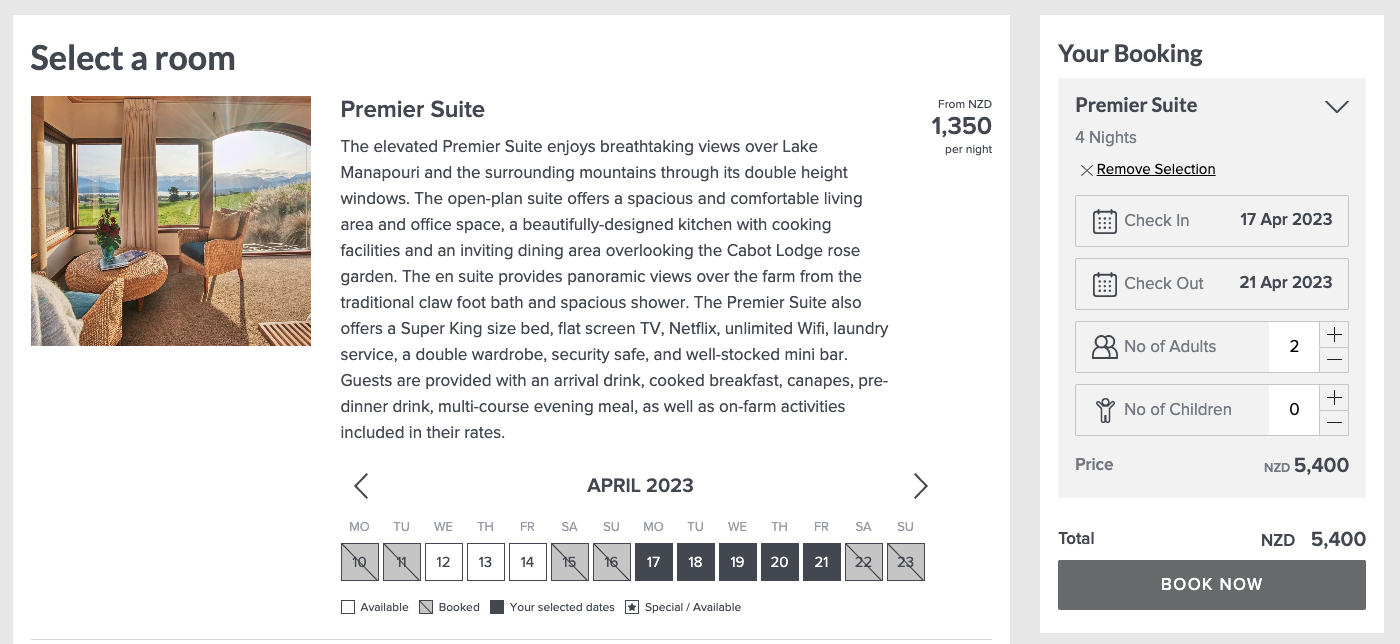Screen dimensions: 1400x644
Task: Click the Remove Selection link
Action: [1156, 170]
